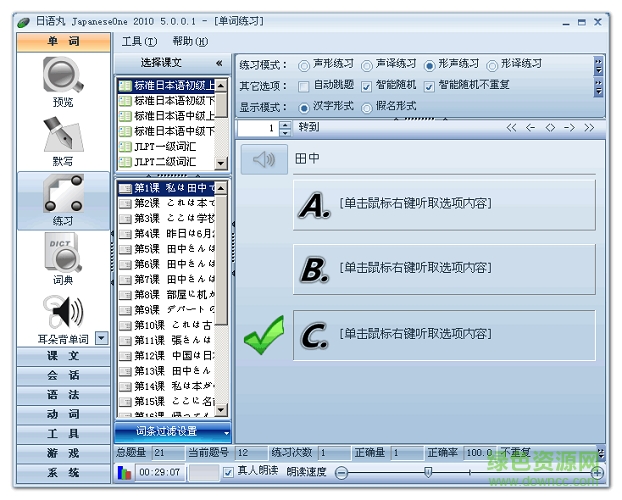
Task: Go to previous question with <- arrow
Action: pyautogui.click(x=530, y=128)
